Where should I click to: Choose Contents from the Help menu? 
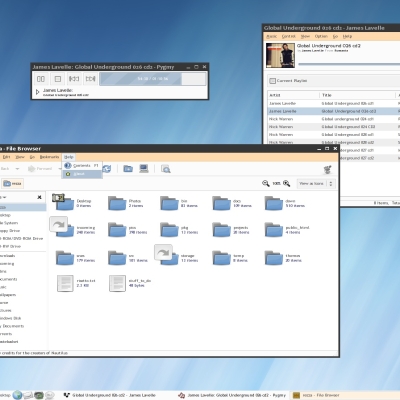82,165
